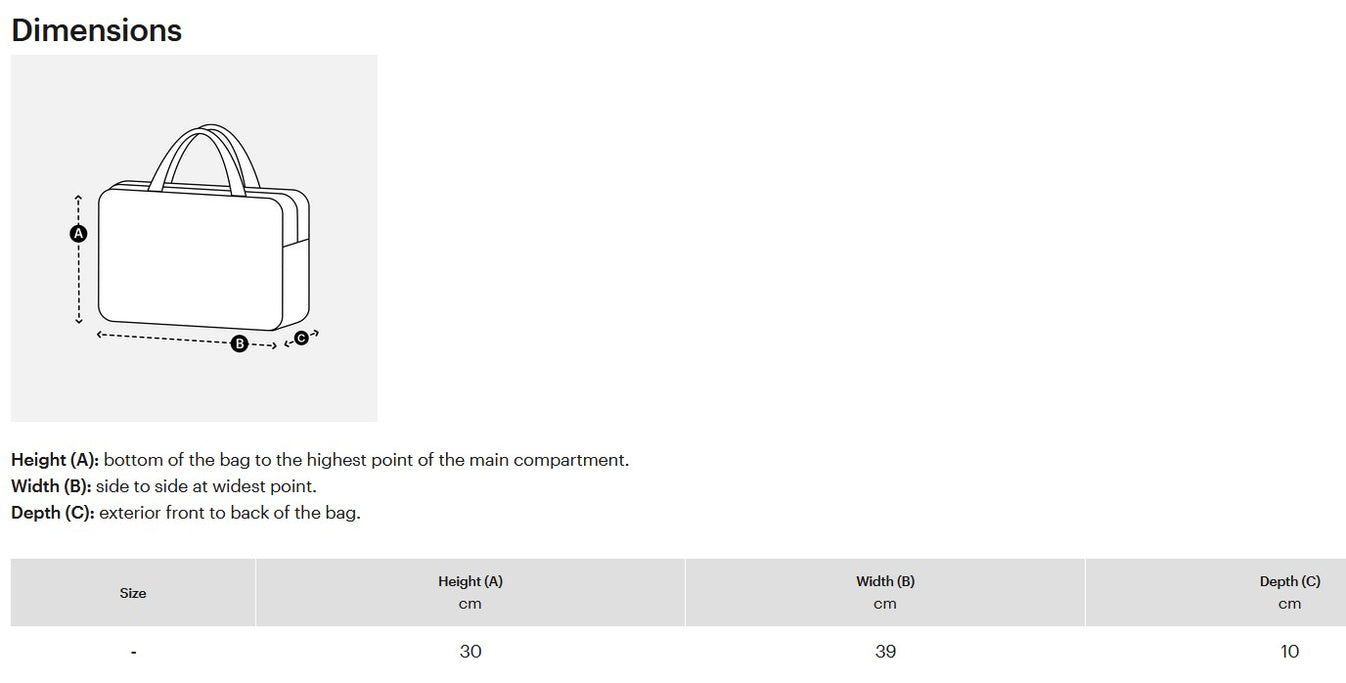The width and height of the screenshot is (1346, 683).
Task: Select the Depth (C) column header
Action: [1289, 581]
